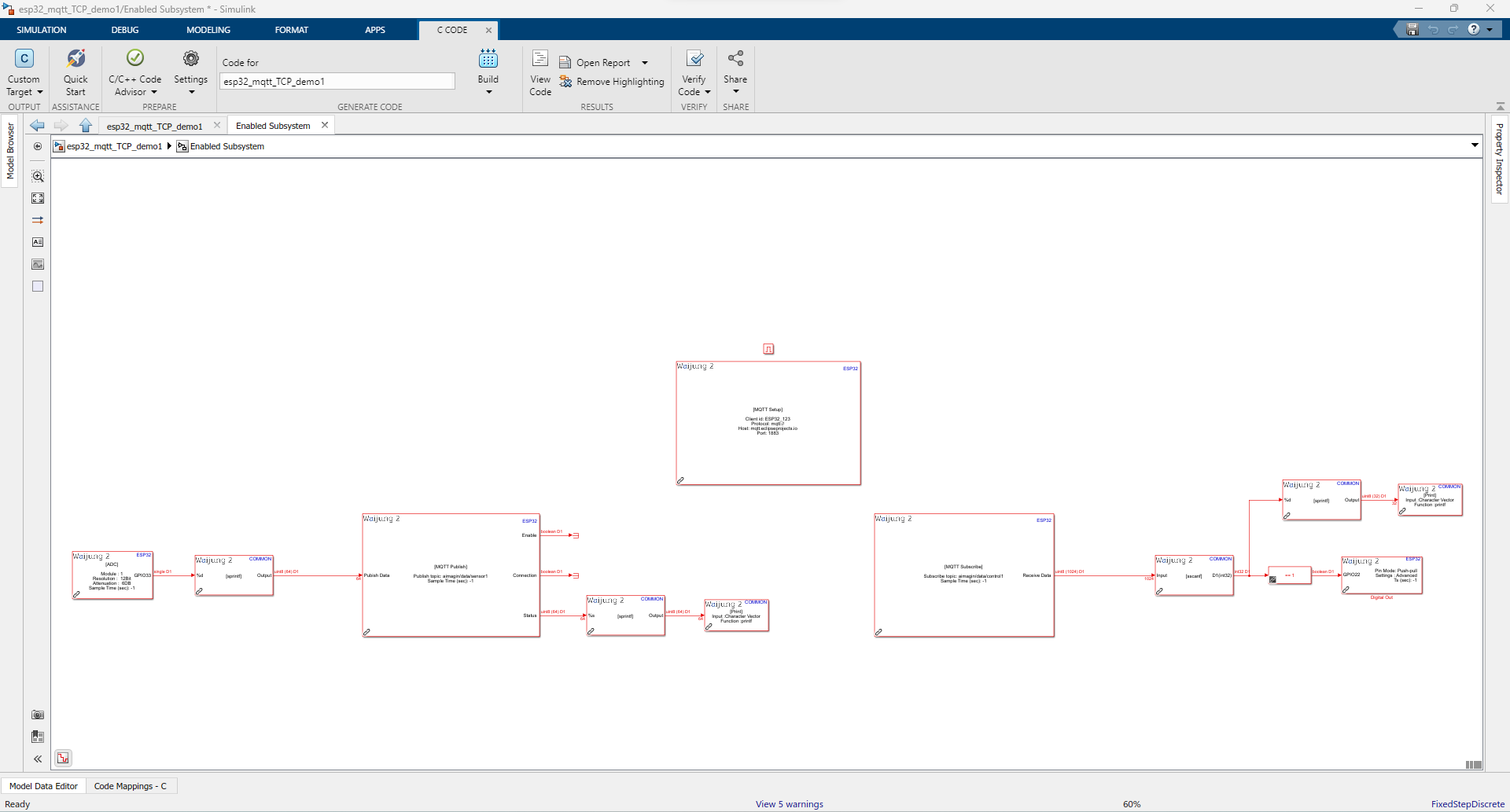The height and width of the screenshot is (812, 1510).
Task: Click the 60% zoom level
Action: 1132,804
